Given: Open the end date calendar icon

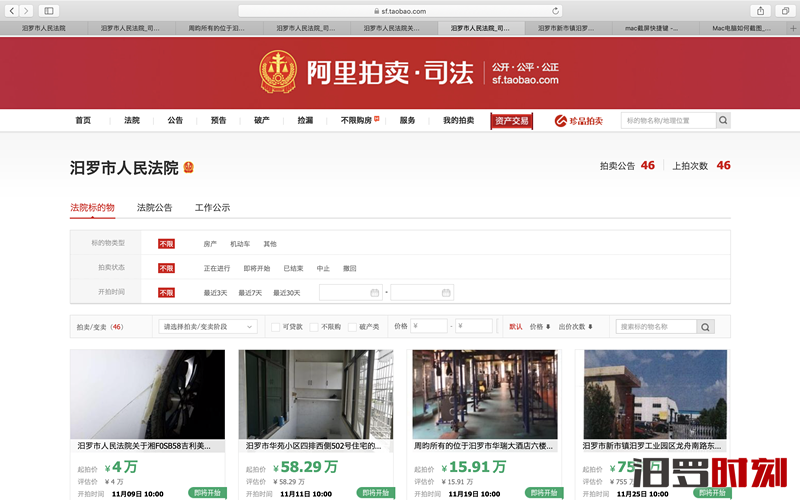Looking at the screenshot, I should point(446,293).
